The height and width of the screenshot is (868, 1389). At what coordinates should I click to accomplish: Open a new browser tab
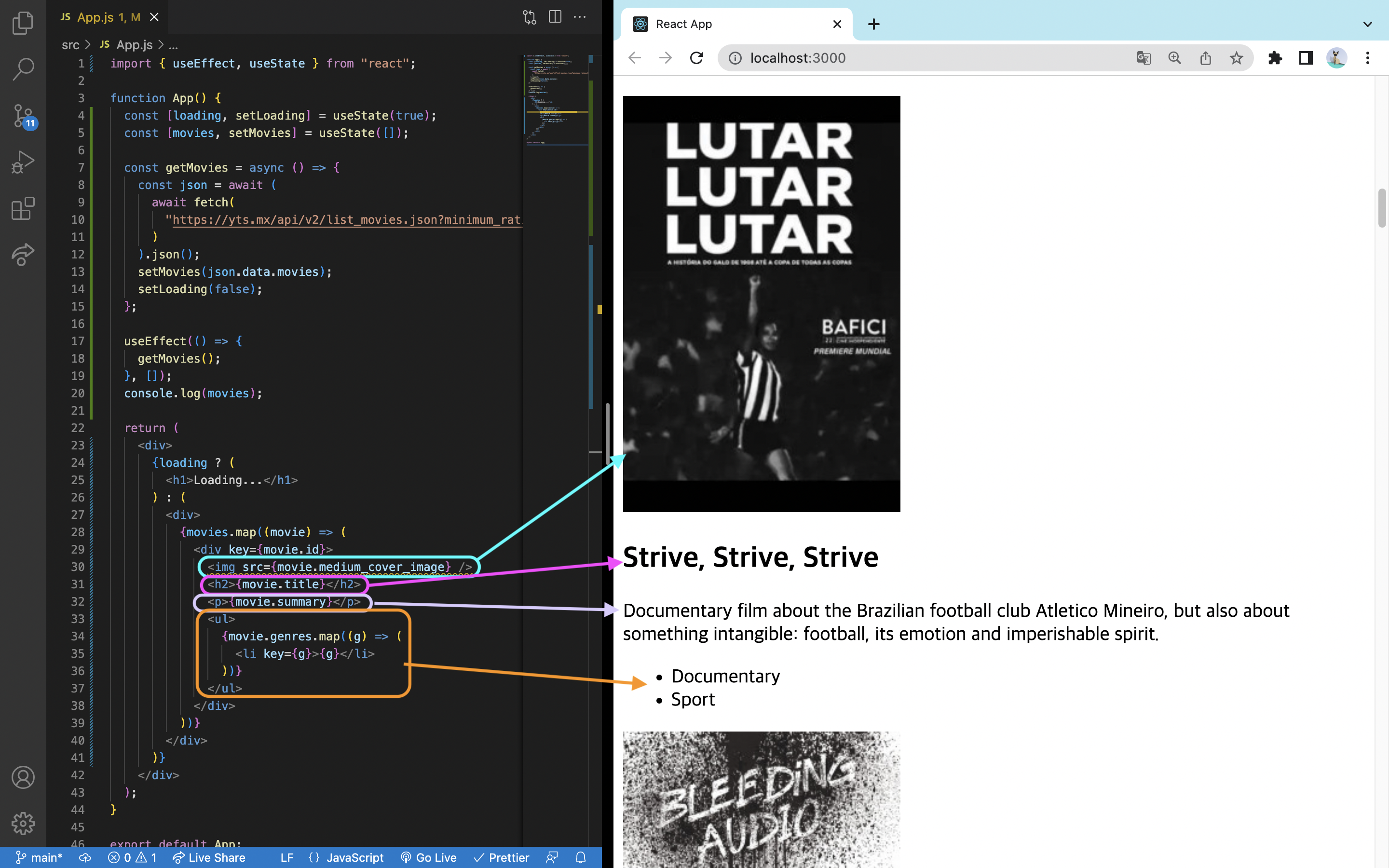873,24
